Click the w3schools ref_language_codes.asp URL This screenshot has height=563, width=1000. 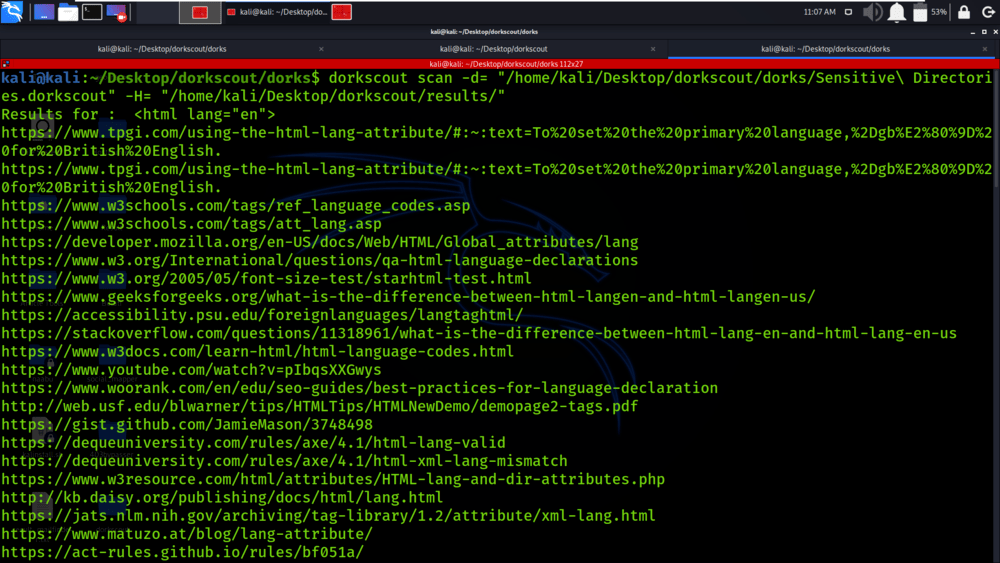tap(235, 206)
